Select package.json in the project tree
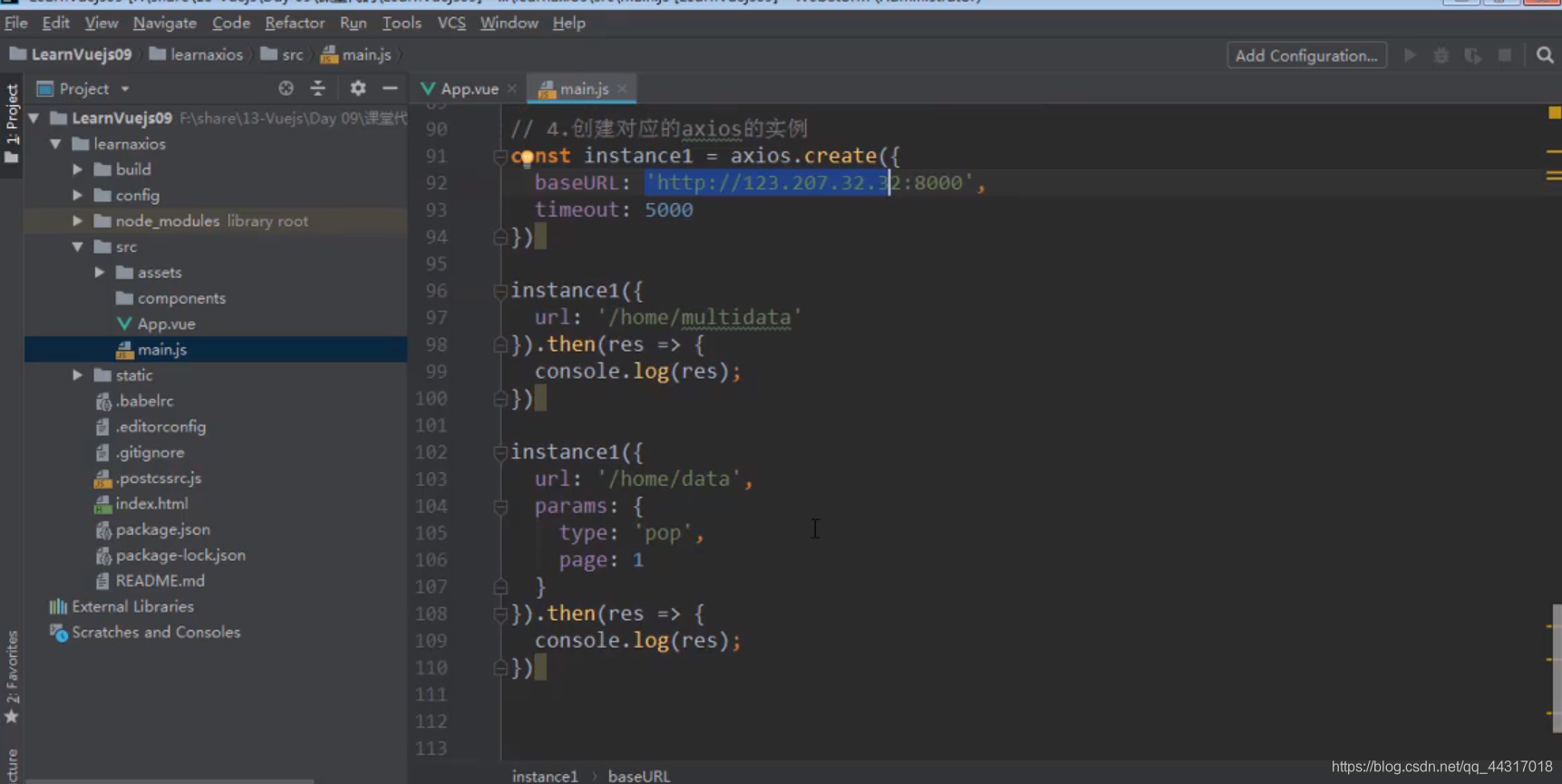The width and height of the screenshot is (1562, 784). pos(162,529)
